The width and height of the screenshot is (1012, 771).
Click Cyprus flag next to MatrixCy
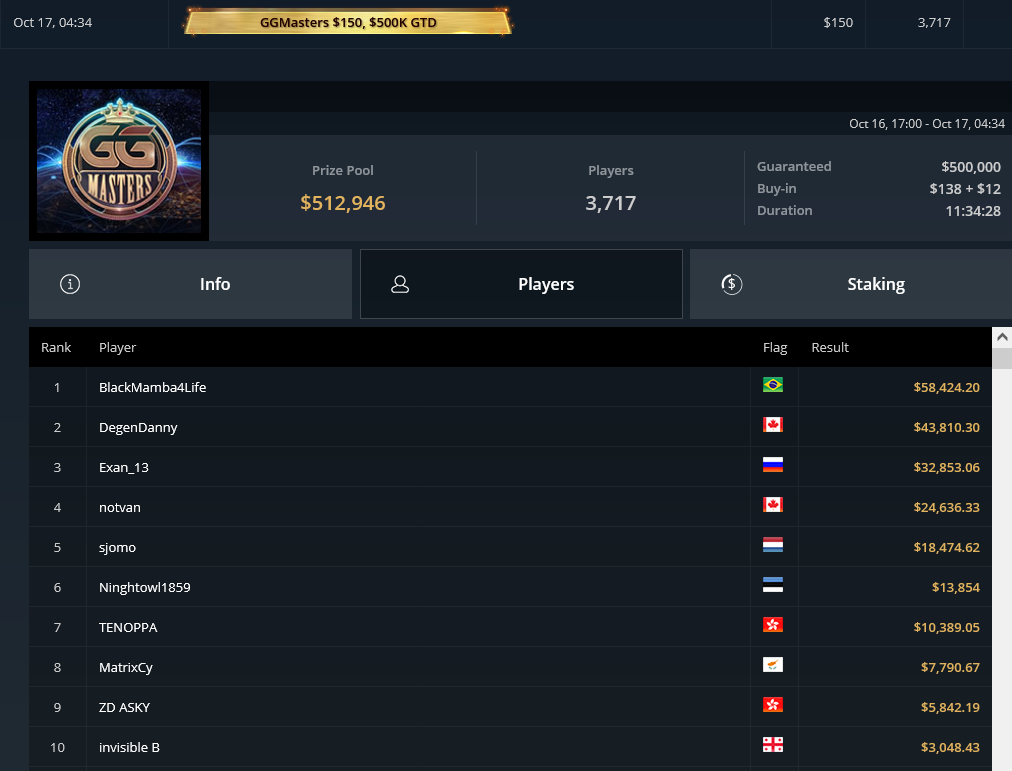coord(773,665)
